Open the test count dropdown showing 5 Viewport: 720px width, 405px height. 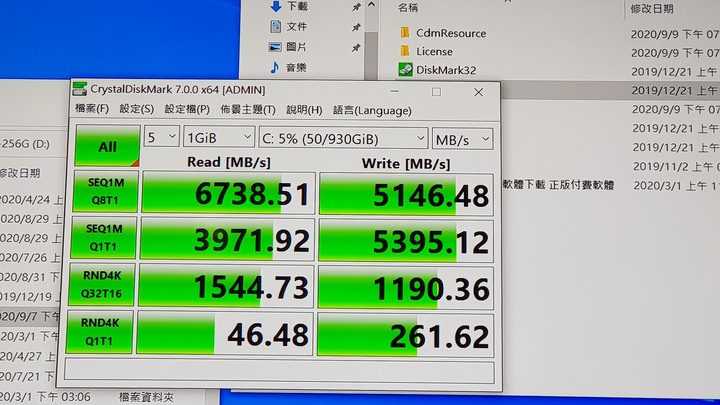tap(161, 137)
